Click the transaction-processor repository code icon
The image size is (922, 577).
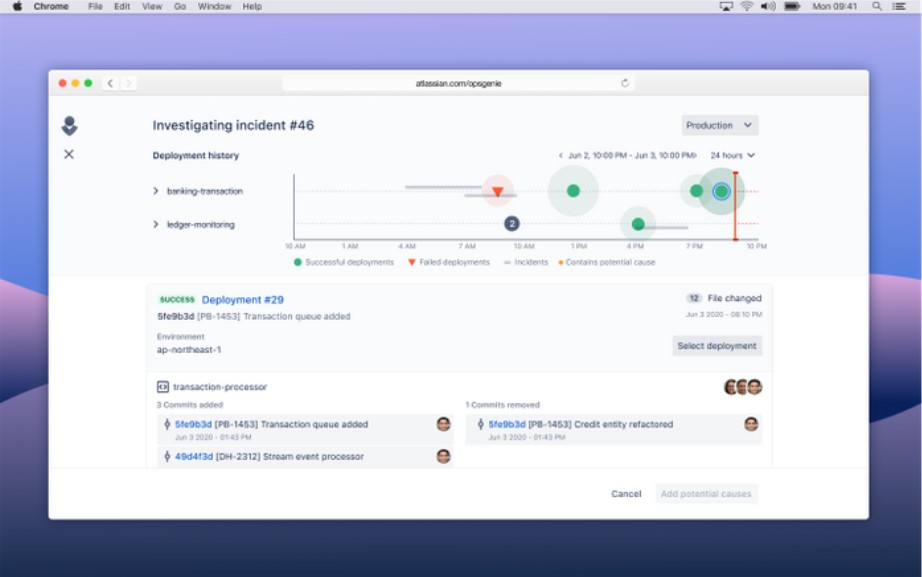[162, 387]
